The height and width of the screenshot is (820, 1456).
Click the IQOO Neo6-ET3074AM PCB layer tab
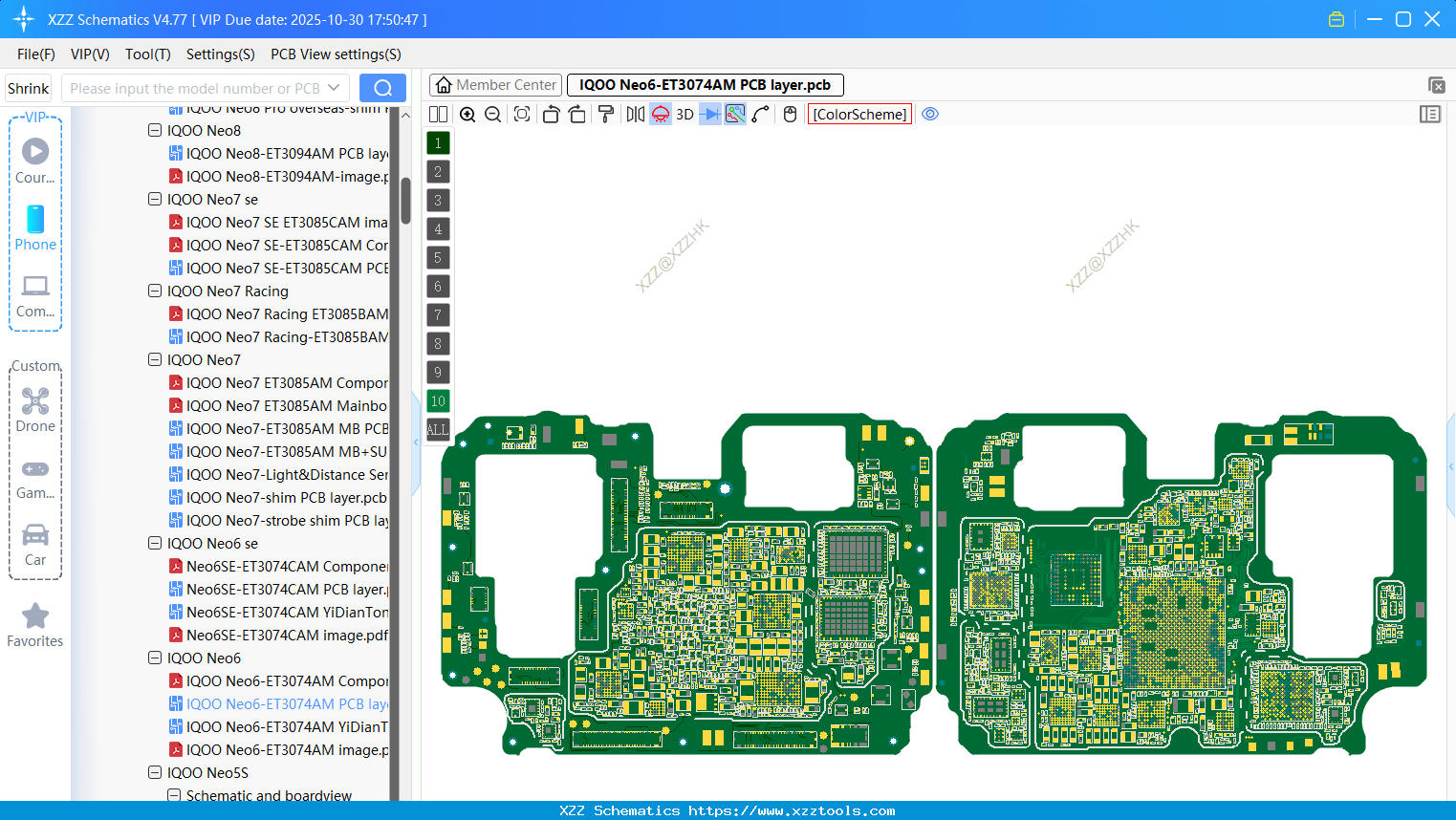pos(707,85)
